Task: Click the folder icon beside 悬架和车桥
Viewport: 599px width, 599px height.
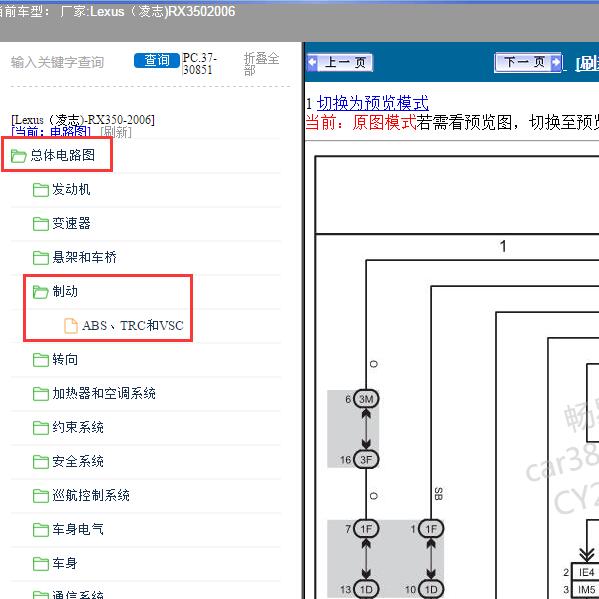Action: 40,257
